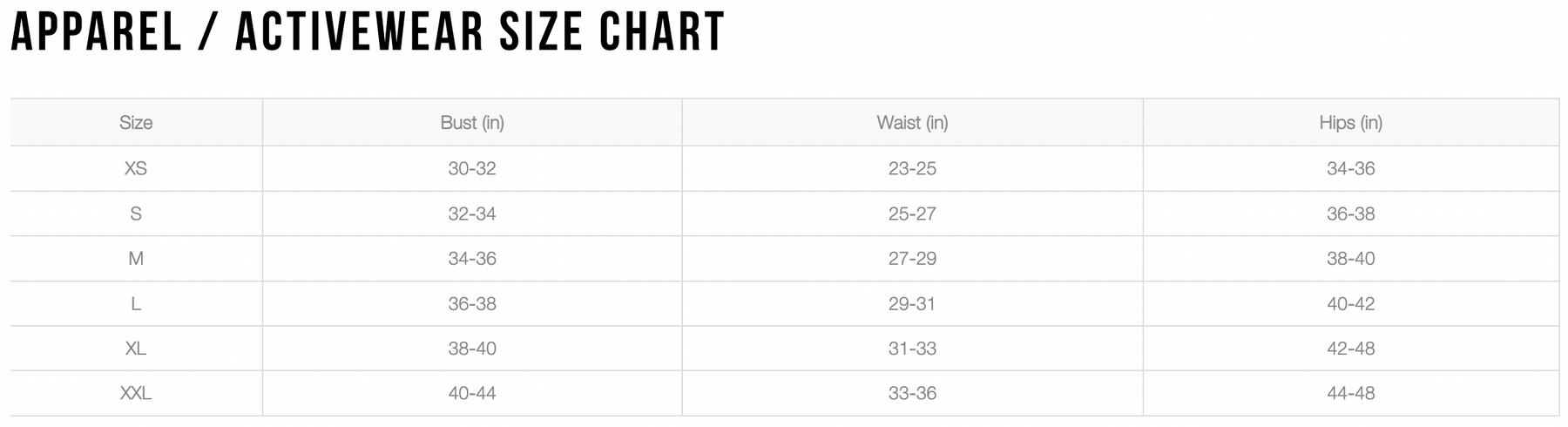
Task: Click the 44-48 hips measurement cell
Action: (1350, 394)
